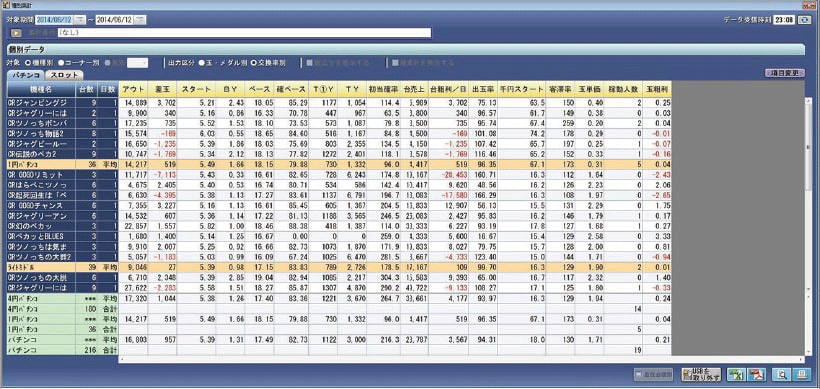
Task: Click the start date field
Action: [54, 20]
